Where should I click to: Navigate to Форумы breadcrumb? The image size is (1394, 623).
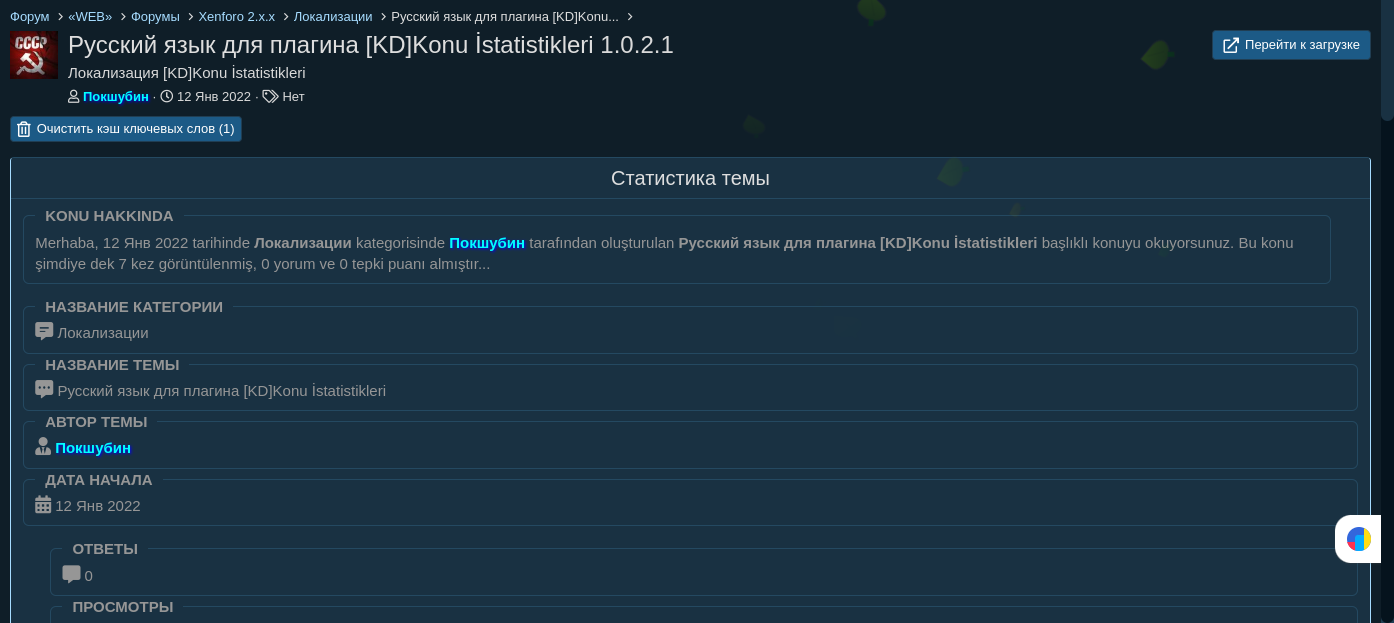click(155, 17)
